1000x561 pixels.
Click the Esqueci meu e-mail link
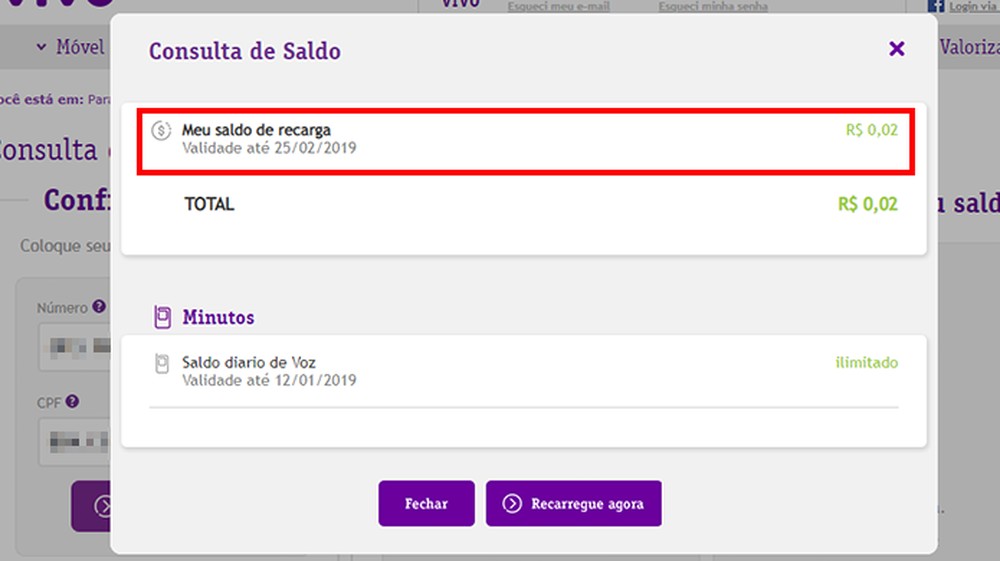click(x=559, y=6)
